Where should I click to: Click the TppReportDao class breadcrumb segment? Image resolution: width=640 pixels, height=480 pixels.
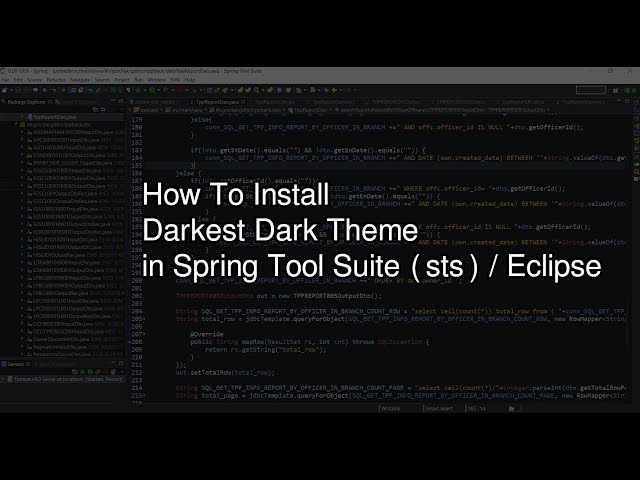308,110
